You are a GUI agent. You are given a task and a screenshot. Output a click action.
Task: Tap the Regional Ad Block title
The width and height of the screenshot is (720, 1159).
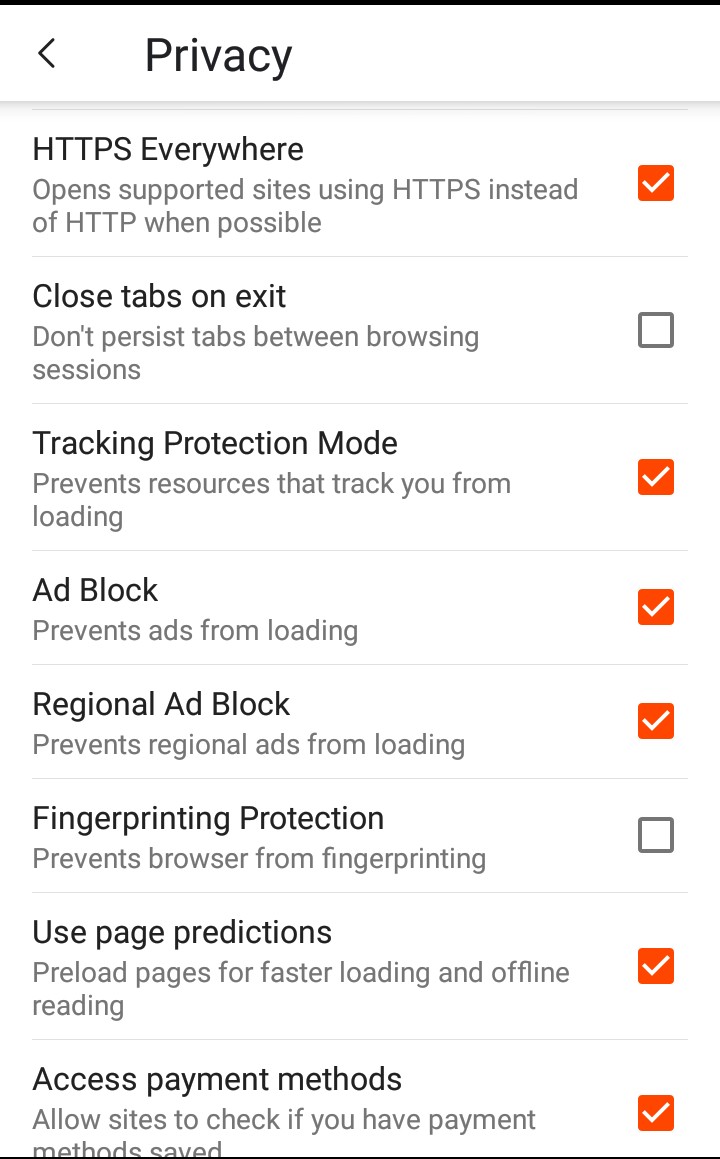coord(161,704)
